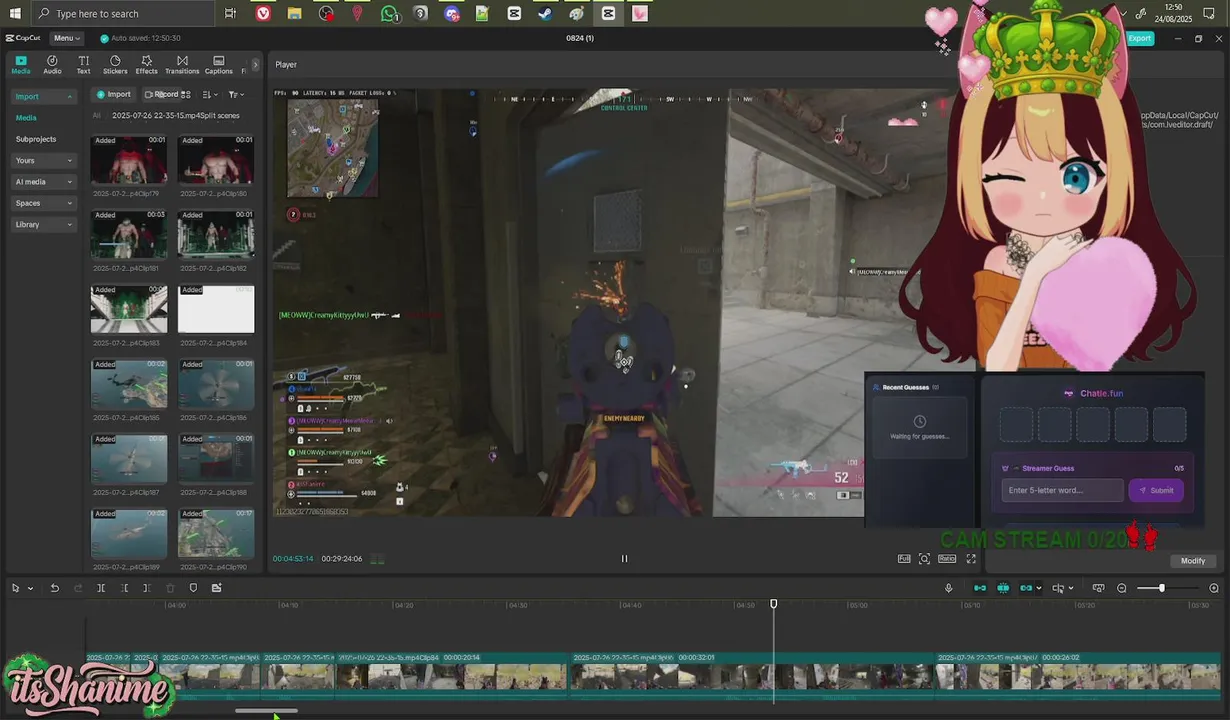Screen dimensions: 1230x720
Task: Toggle auto snapping on the timeline
Action: click(1003, 588)
